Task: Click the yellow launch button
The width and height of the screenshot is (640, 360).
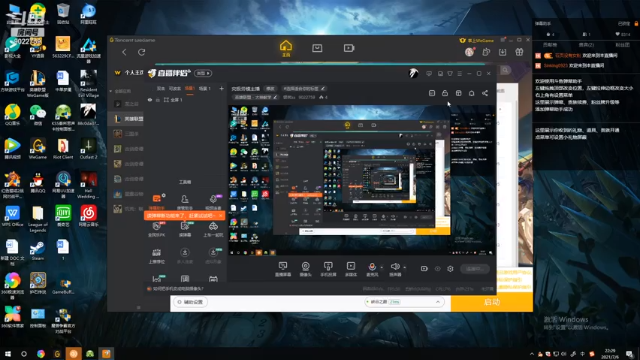Action: [x=491, y=302]
